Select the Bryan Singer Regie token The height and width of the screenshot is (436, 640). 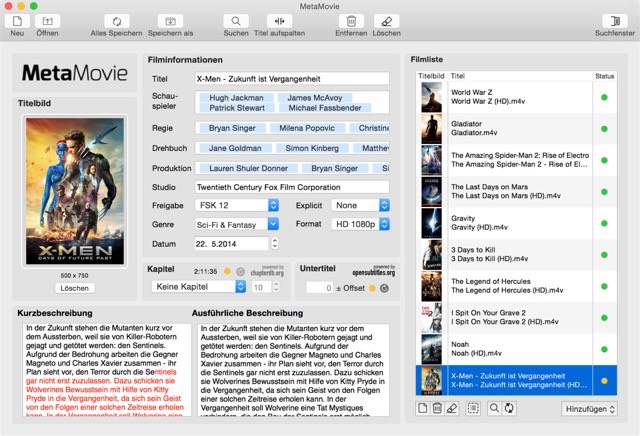[232, 128]
